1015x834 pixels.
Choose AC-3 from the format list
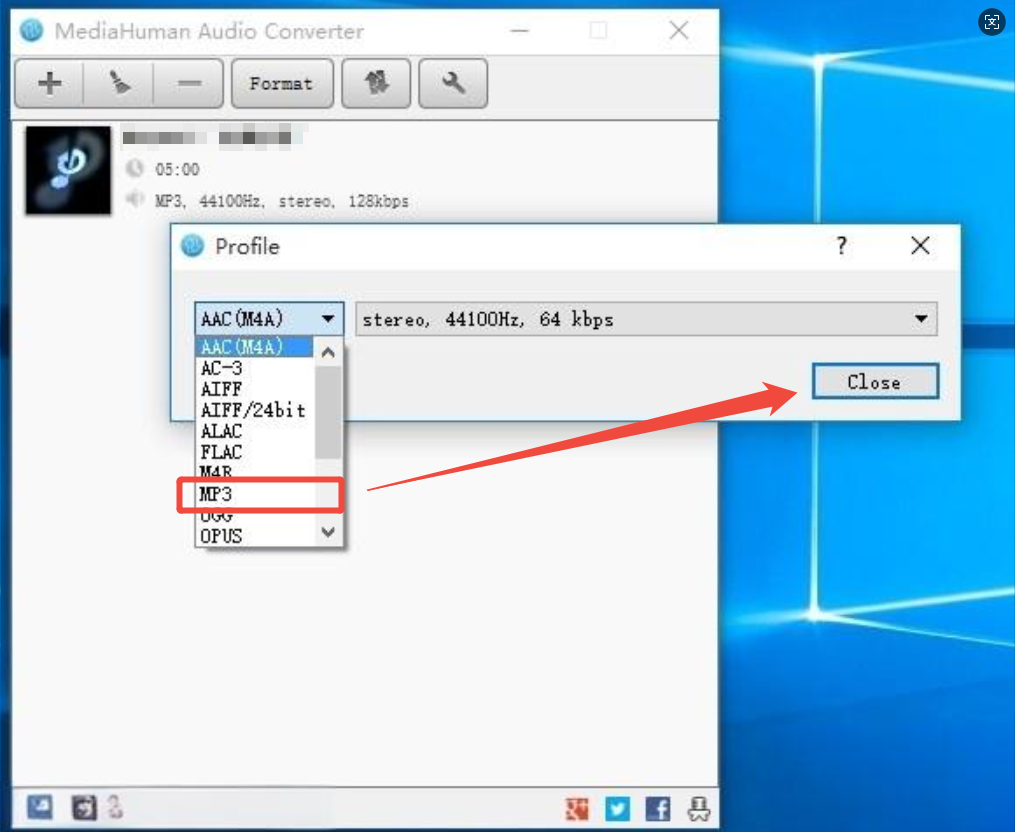point(254,368)
